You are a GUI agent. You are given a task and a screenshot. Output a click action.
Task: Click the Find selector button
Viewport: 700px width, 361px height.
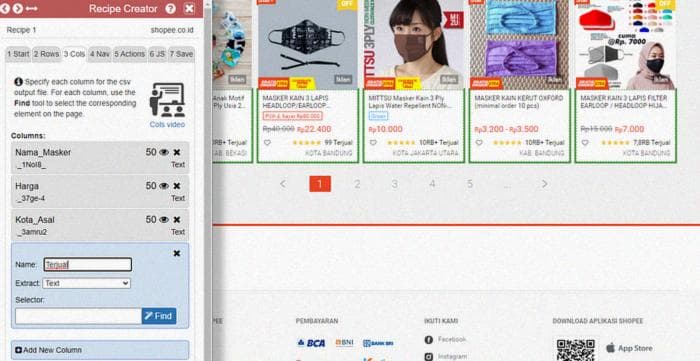[159, 316]
